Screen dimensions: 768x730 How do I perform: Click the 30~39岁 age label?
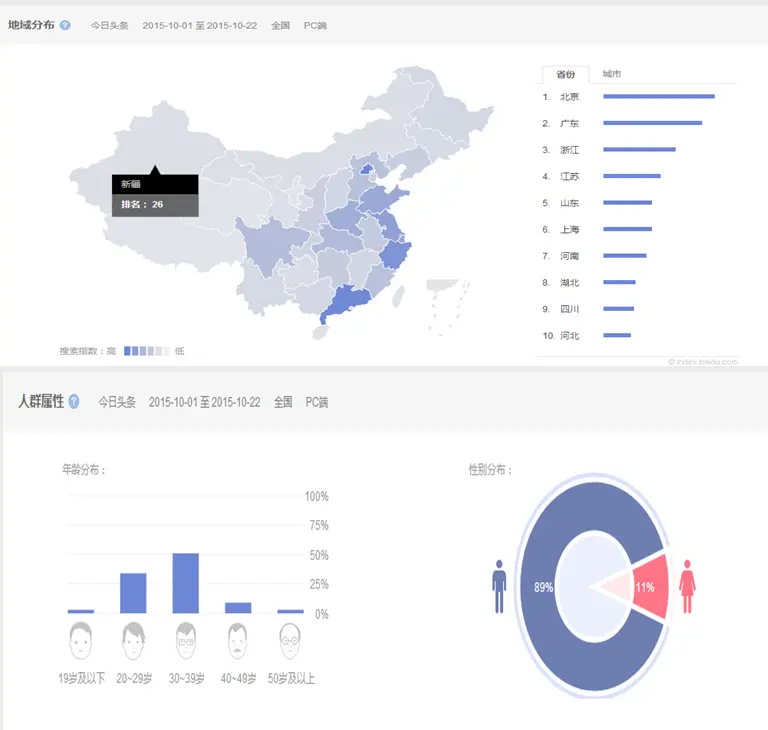coord(186,678)
